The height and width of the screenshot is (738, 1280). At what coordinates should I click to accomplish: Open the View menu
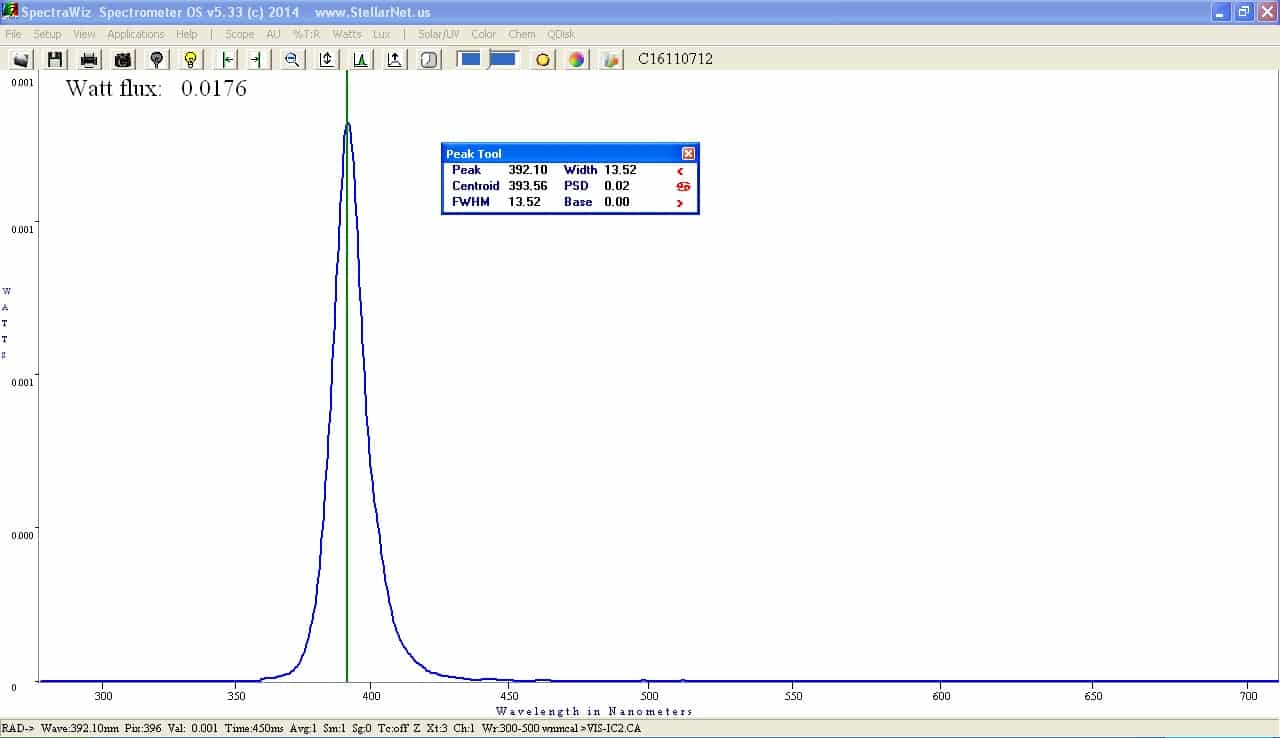coord(84,34)
